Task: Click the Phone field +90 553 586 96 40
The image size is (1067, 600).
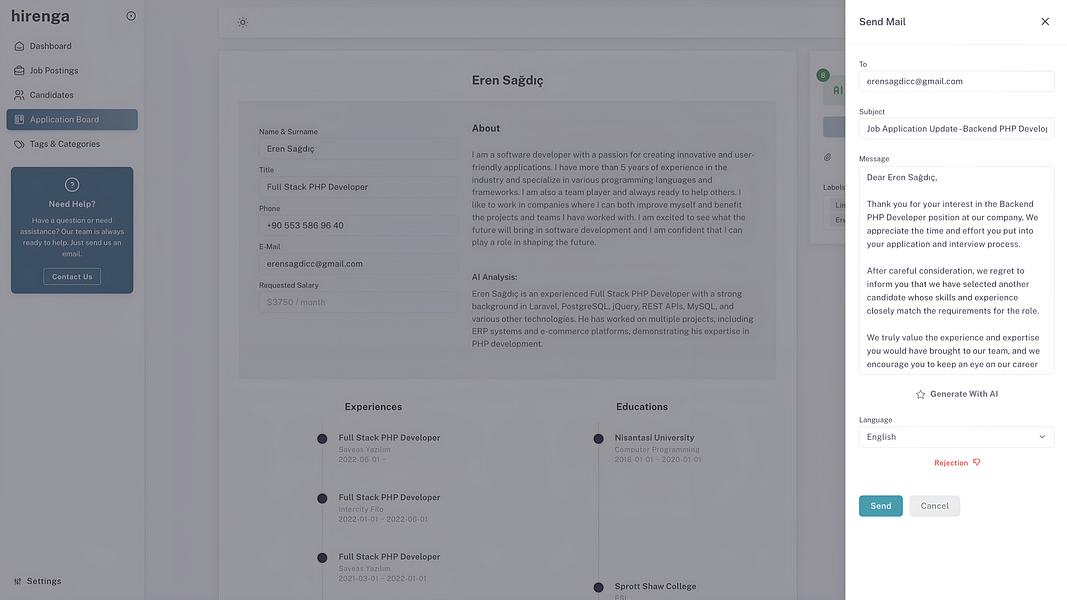Action: pos(359,225)
